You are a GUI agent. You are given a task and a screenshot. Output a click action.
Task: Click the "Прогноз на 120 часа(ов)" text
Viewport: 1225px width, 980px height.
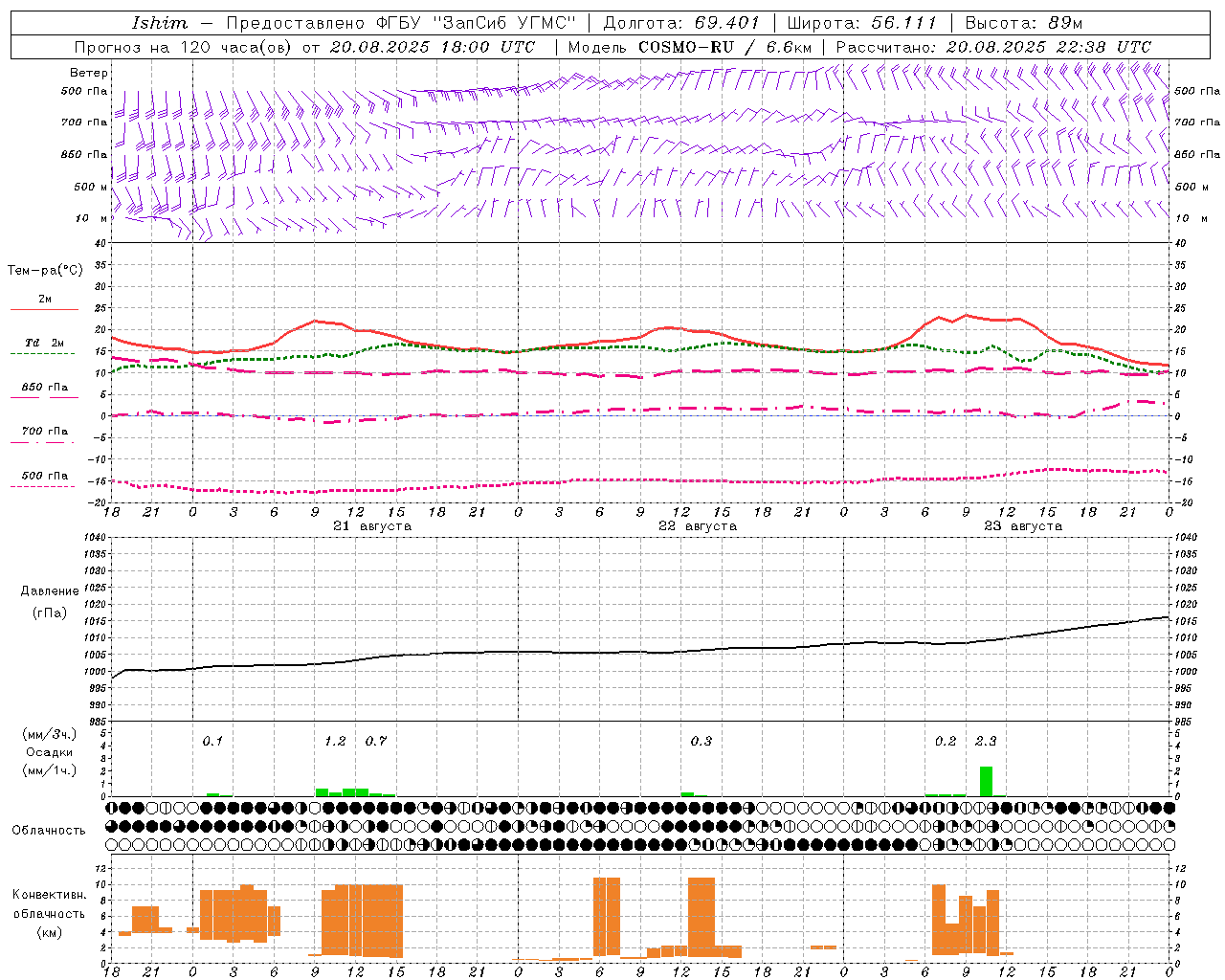click(182, 47)
